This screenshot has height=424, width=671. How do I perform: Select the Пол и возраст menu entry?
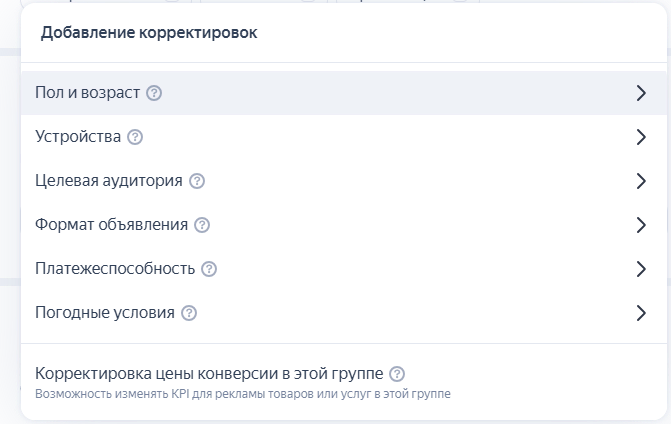point(344,93)
